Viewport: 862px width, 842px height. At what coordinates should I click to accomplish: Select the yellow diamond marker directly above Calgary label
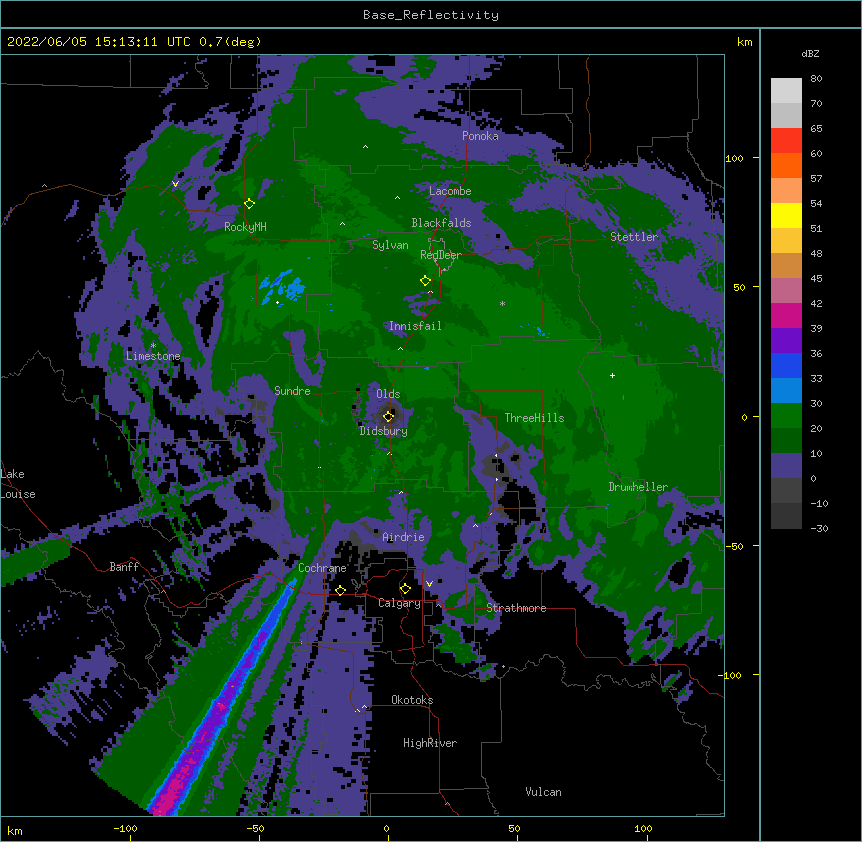(406, 589)
